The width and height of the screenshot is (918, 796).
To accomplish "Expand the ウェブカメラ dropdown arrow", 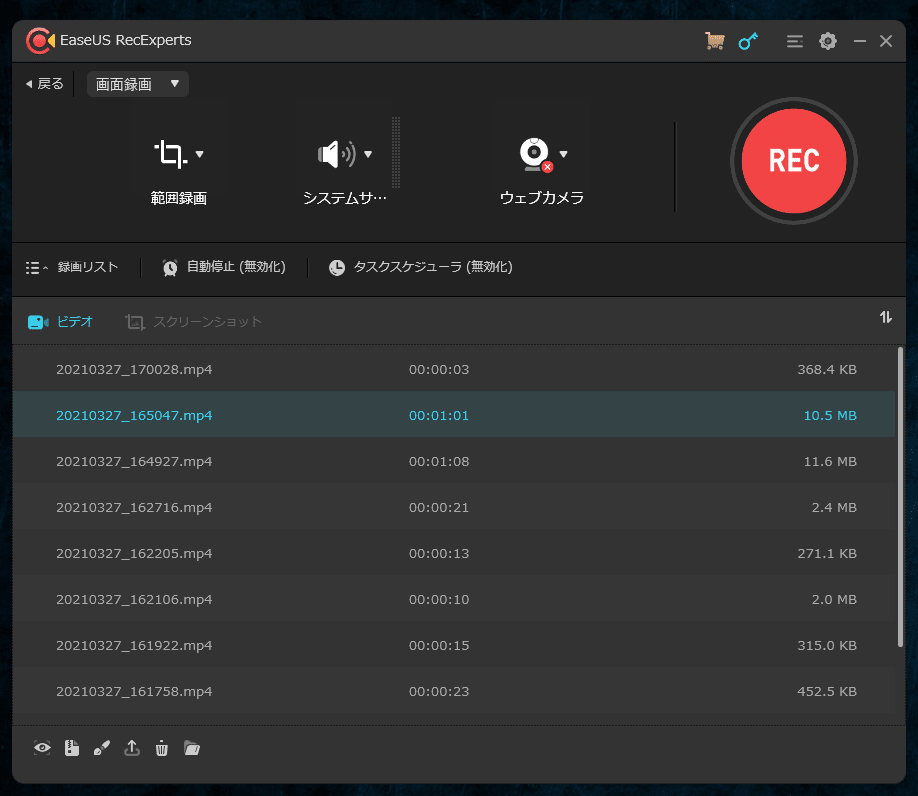I will point(563,154).
